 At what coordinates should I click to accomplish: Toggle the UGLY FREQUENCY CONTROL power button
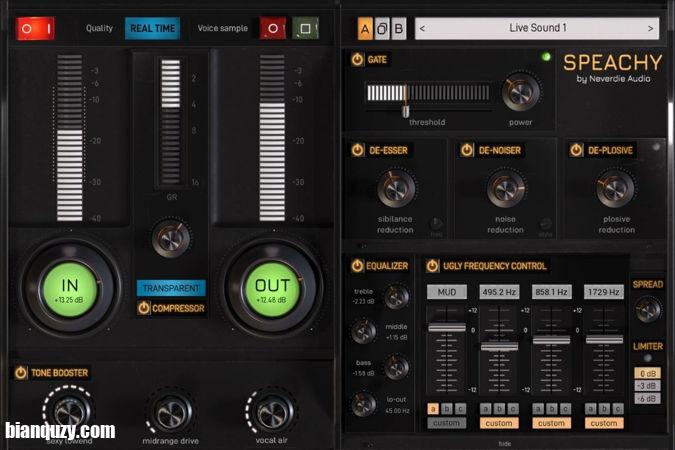(432, 266)
